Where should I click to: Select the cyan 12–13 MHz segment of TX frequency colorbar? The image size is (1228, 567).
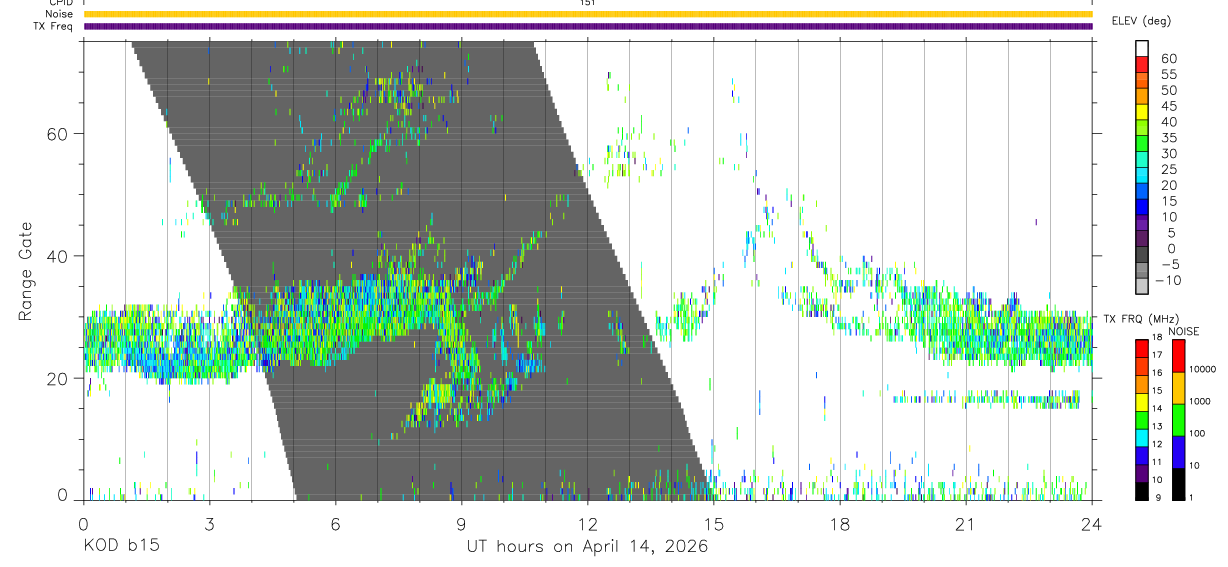point(1141,436)
